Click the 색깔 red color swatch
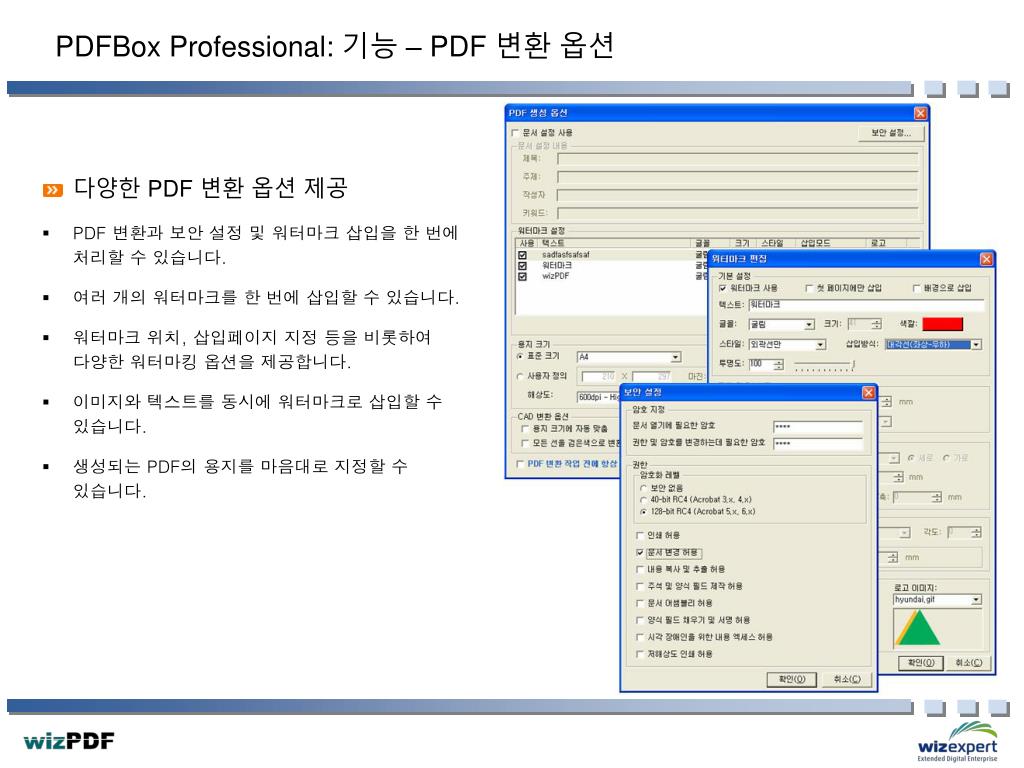This screenshot has width=1024, height=768. click(x=942, y=324)
